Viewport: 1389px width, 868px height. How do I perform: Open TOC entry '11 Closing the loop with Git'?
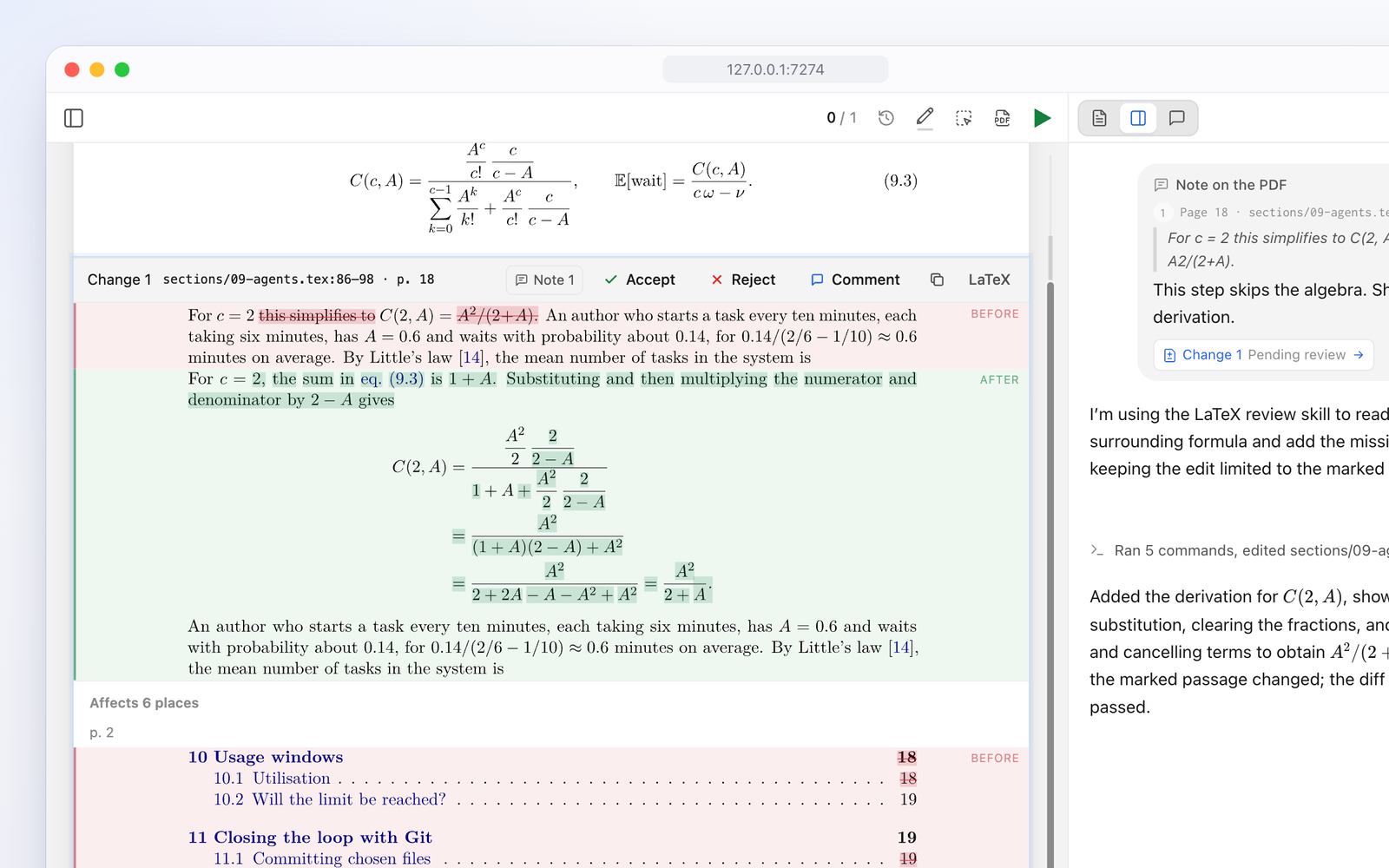[x=310, y=838]
